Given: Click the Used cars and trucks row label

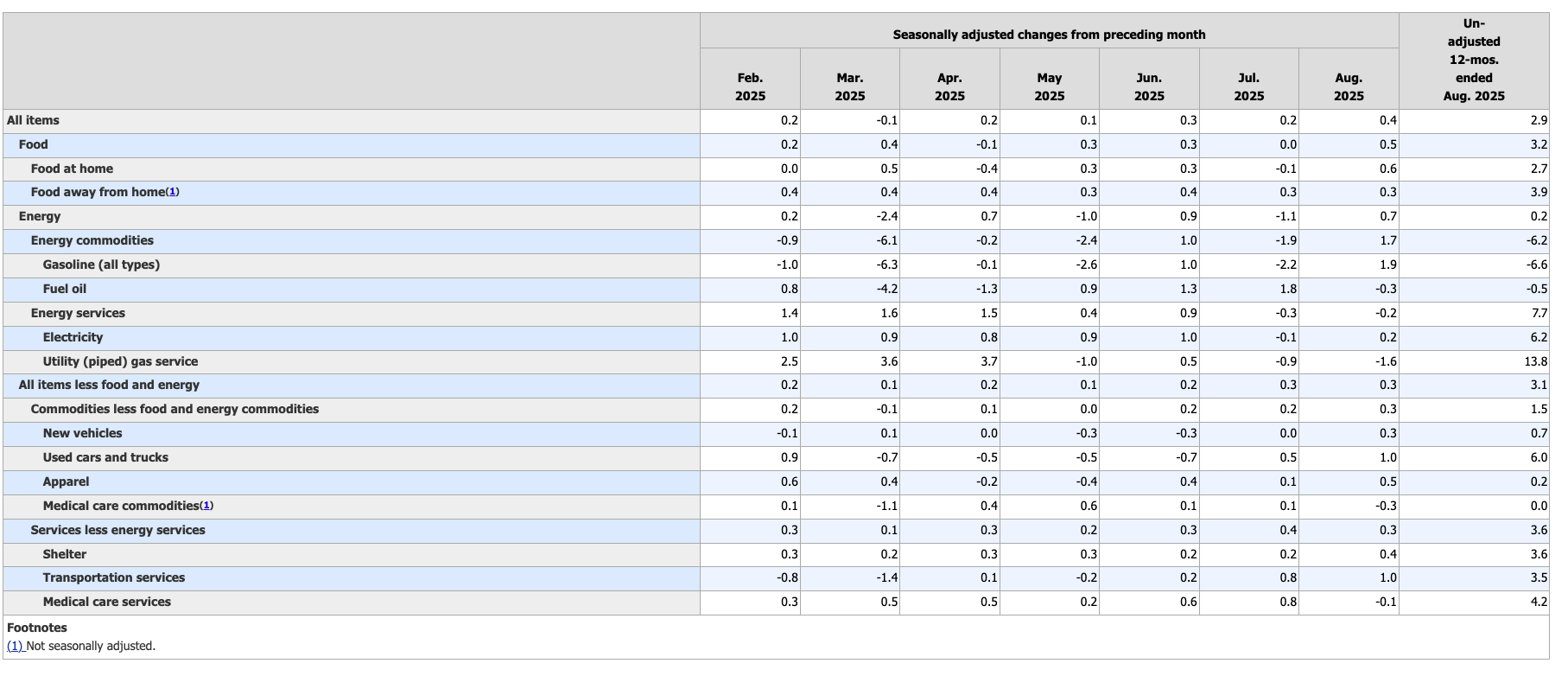Looking at the screenshot, I should coord(105,457).
